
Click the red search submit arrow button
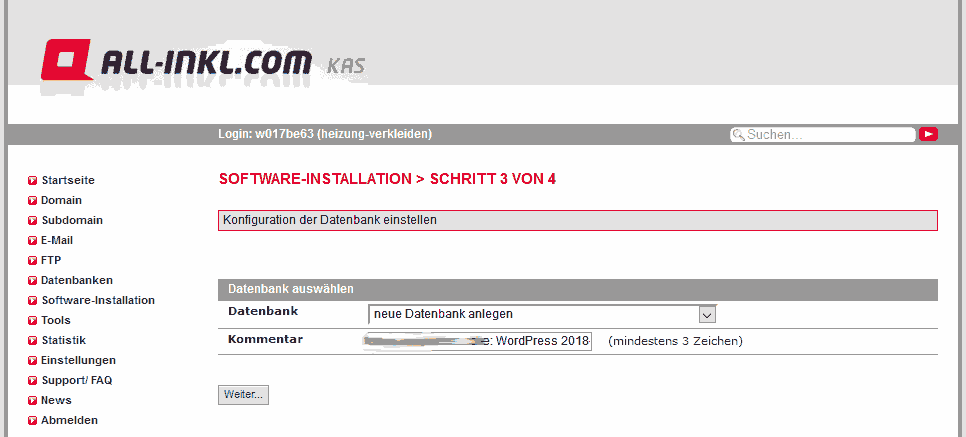pyautogui.click(x=928, y=134)
